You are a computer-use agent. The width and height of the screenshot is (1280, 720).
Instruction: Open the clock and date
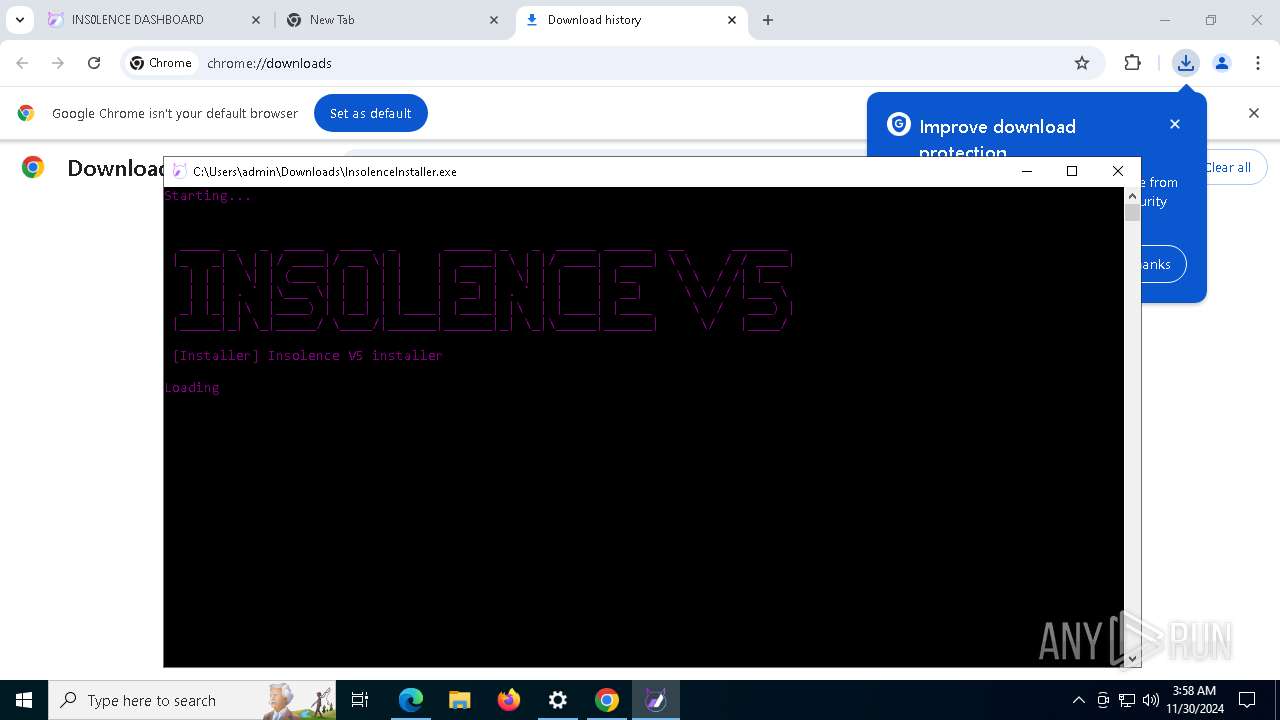point(1194,700)
